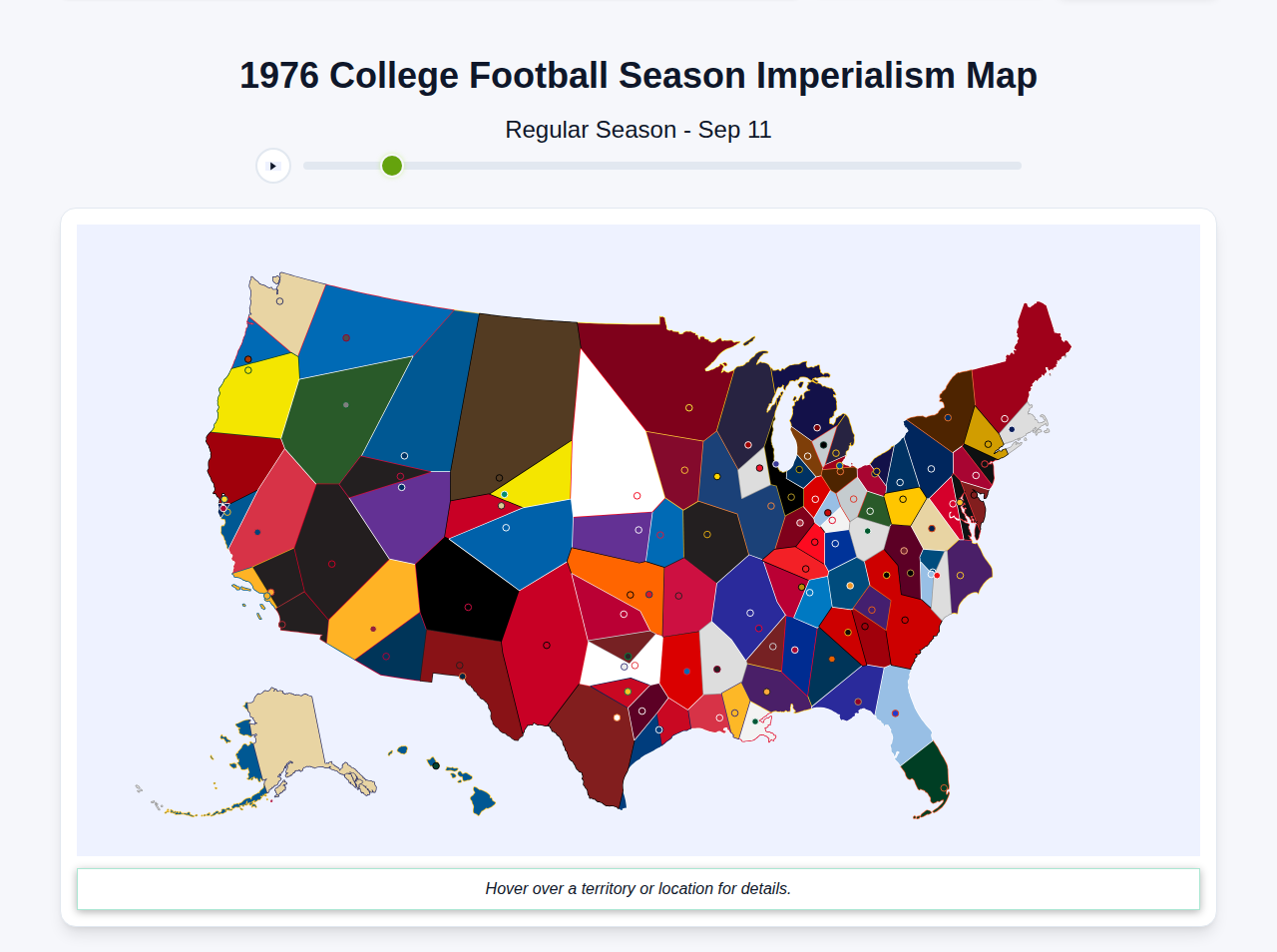Click the red school marker near Seattle

click(x=247, y=359)
